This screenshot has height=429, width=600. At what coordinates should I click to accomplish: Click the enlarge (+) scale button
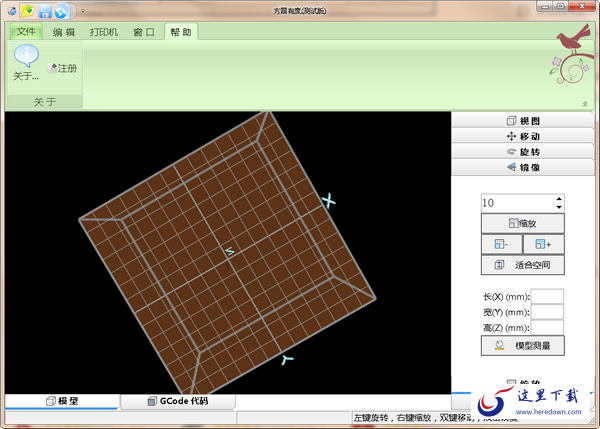543,244
